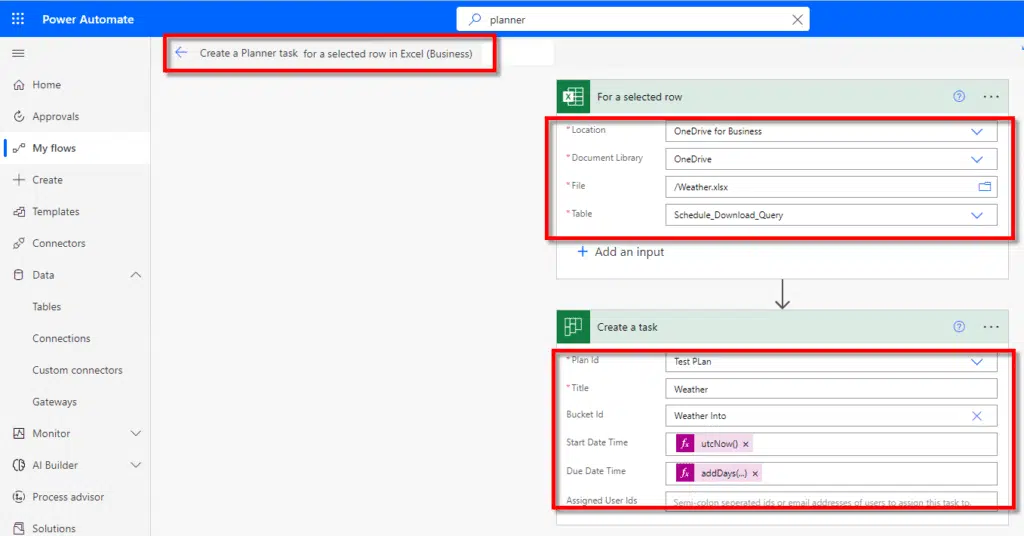Open help for the selected row trigger
The width and height of the screenshot is (1024, 536).
coord(959,97)
